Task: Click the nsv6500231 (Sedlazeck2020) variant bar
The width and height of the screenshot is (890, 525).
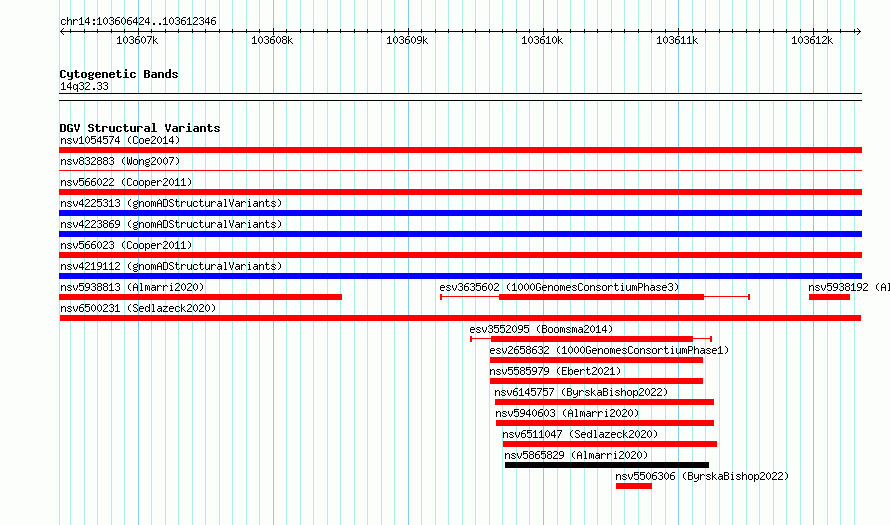Action: pos(460,318)
